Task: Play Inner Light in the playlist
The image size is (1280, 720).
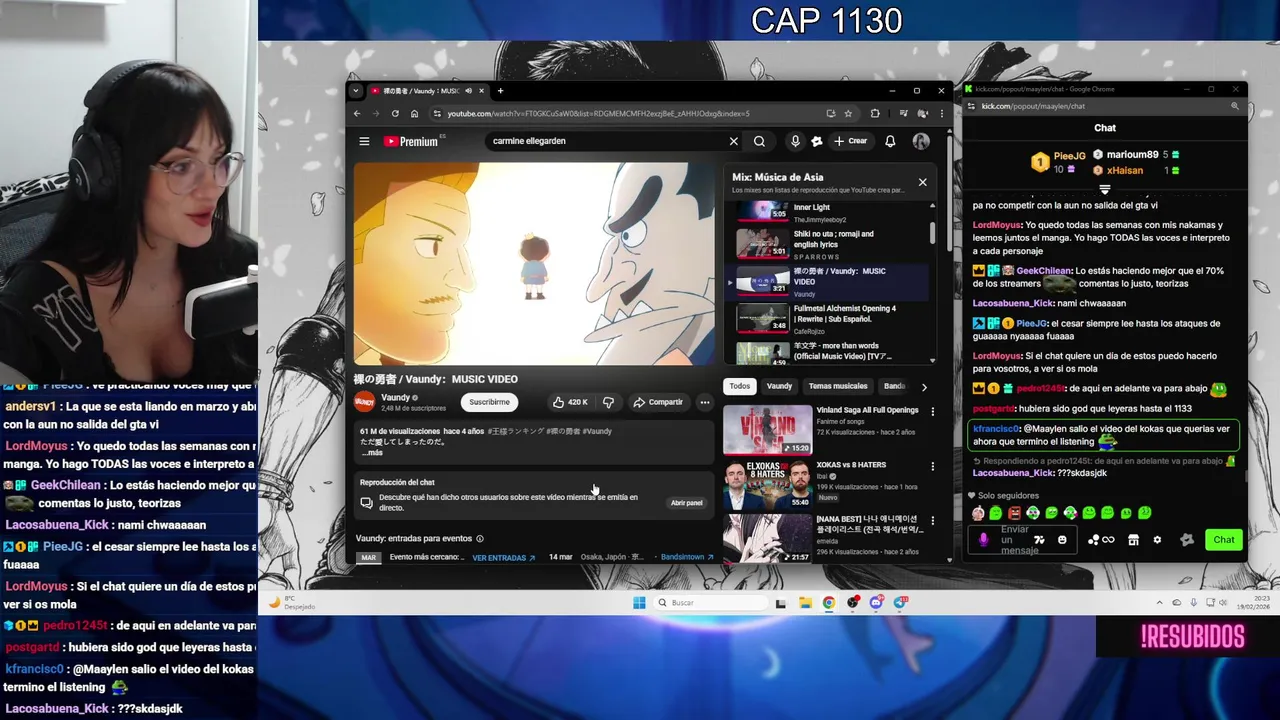Action: pos(828,211)
